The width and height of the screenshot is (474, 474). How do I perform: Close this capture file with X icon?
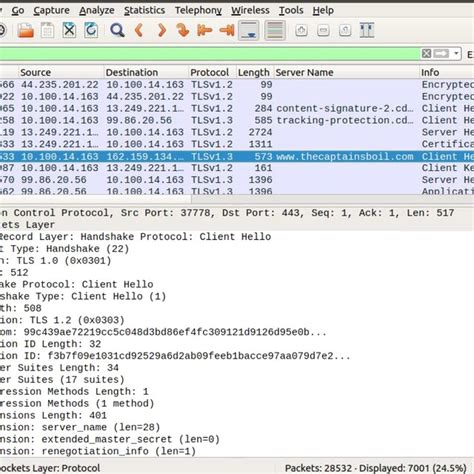click(x=69, y=30)
